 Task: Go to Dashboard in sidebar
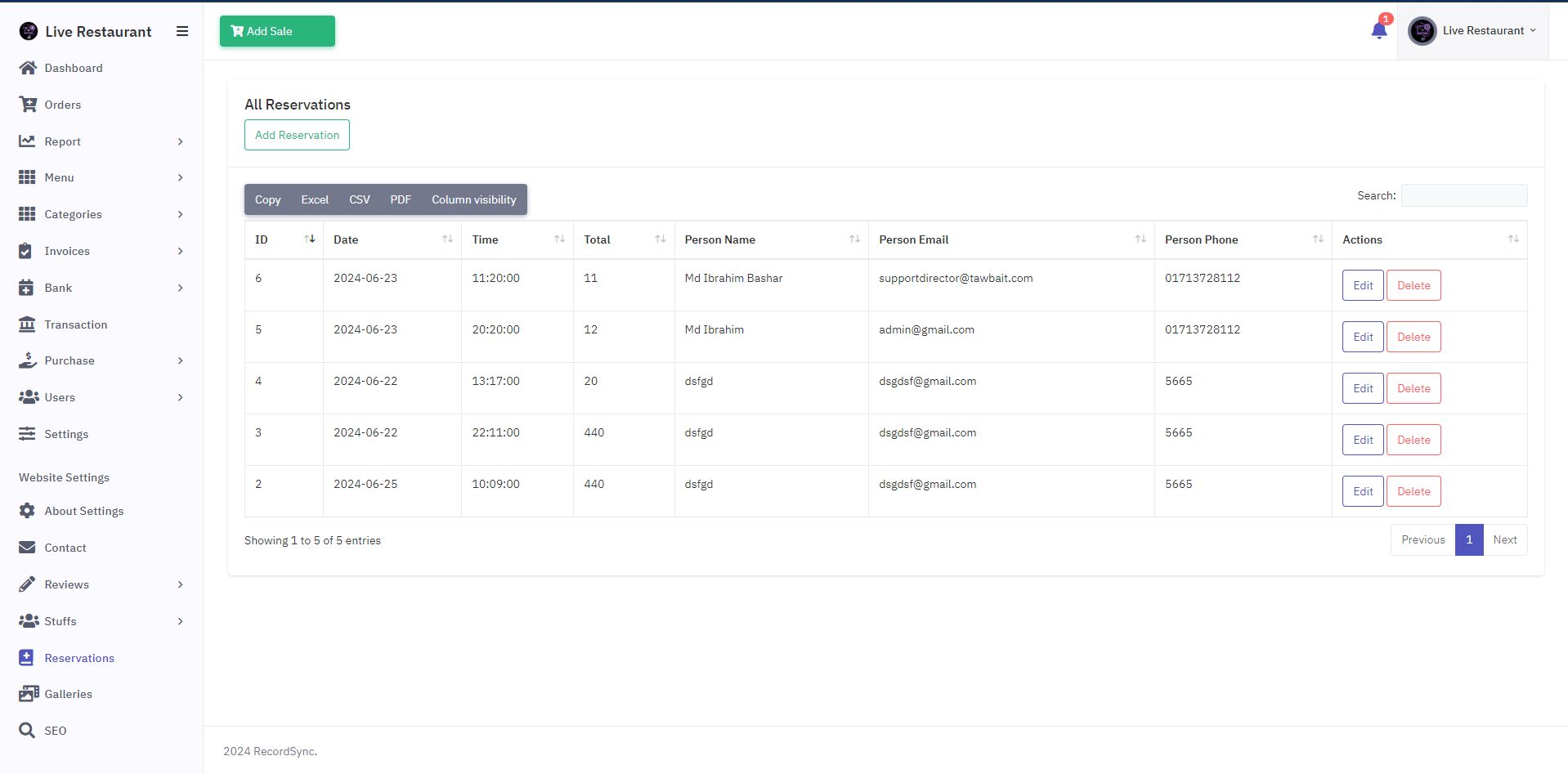(x=74, y=68)
